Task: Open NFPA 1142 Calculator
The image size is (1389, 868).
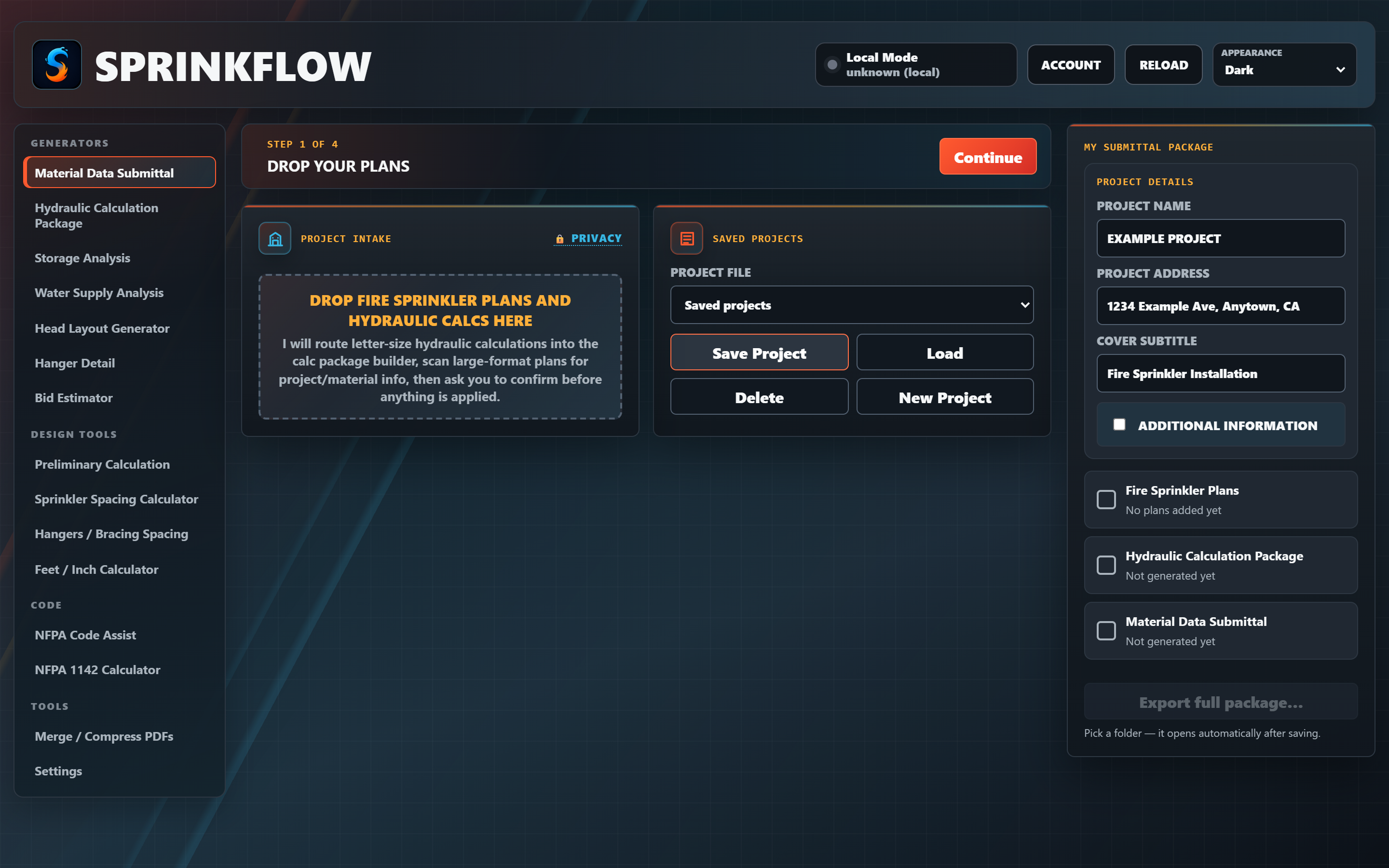Action: click(120, 670)
